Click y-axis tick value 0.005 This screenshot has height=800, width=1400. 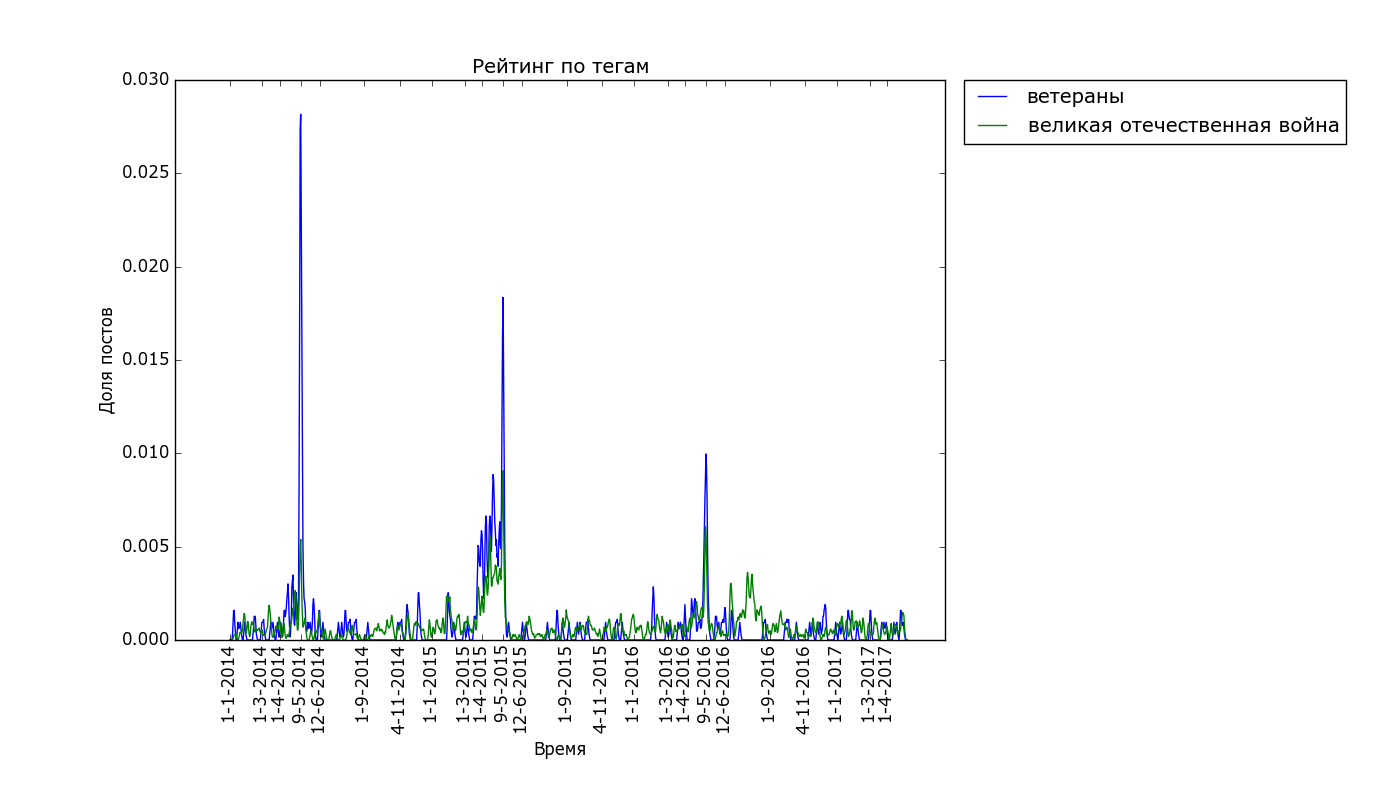coord(144,547)
